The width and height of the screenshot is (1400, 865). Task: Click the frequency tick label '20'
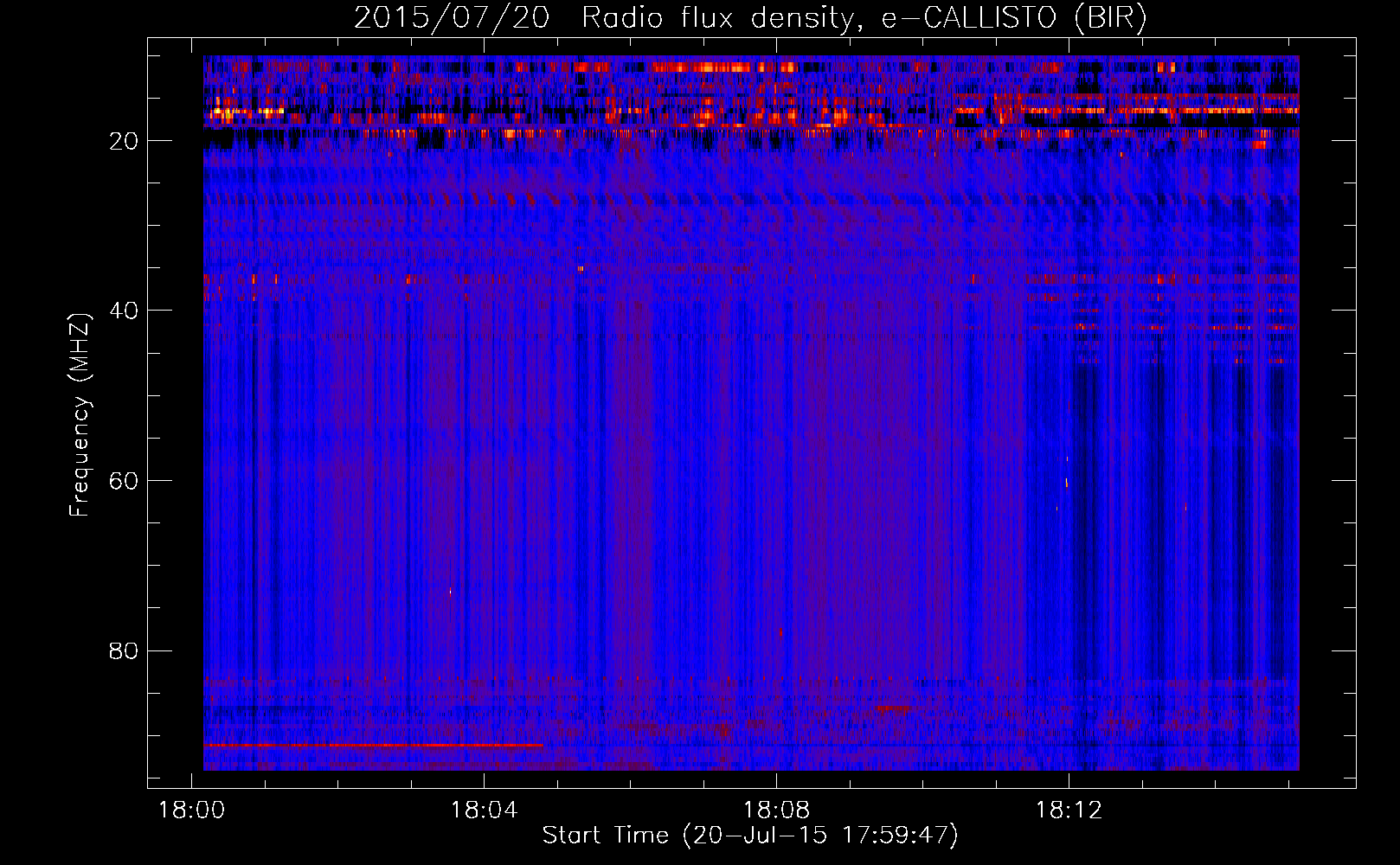(125, 141)
